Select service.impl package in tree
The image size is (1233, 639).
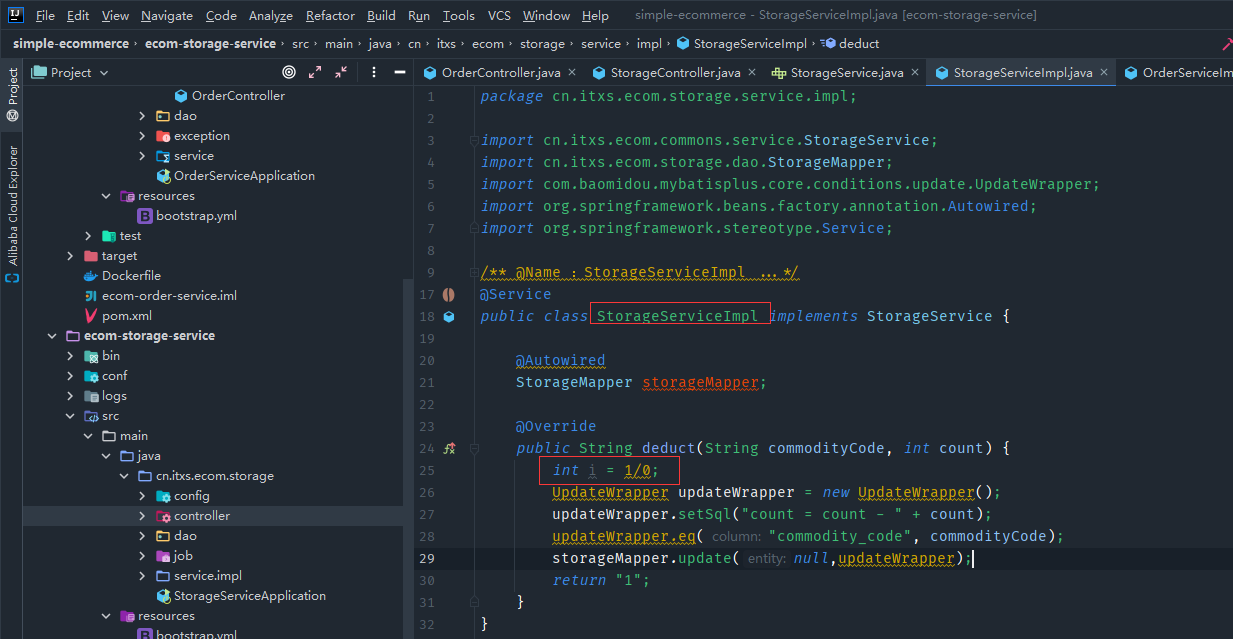coord(208,575)
